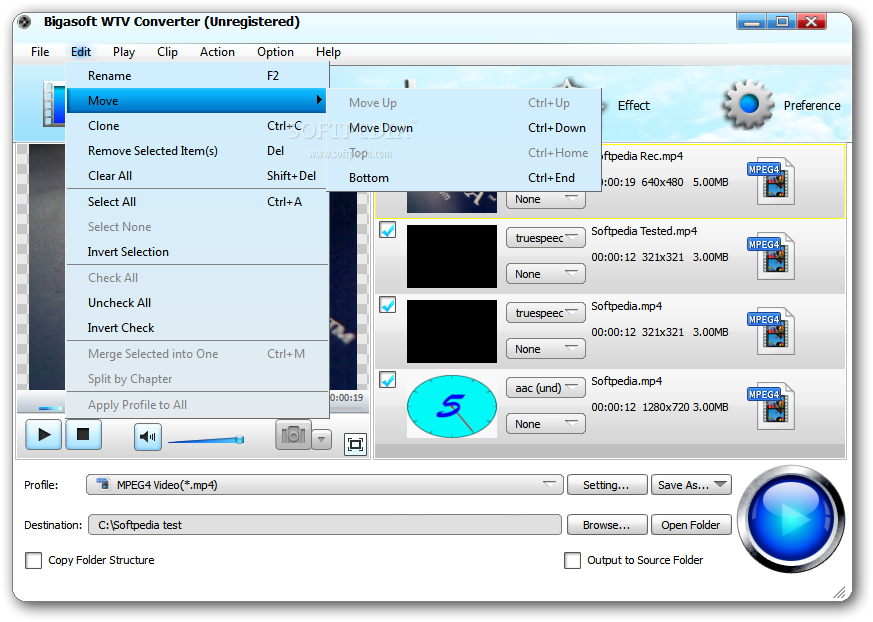Toggle full screen preview icon
The image size is (873, 622).
pos(355,444)
